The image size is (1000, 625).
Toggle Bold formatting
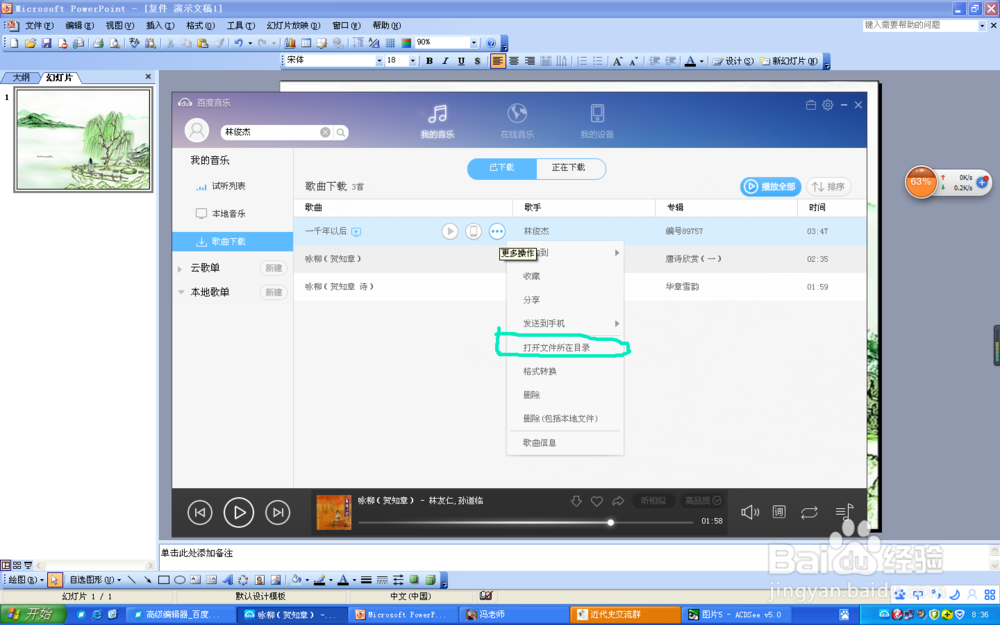[x=429, y=61]
